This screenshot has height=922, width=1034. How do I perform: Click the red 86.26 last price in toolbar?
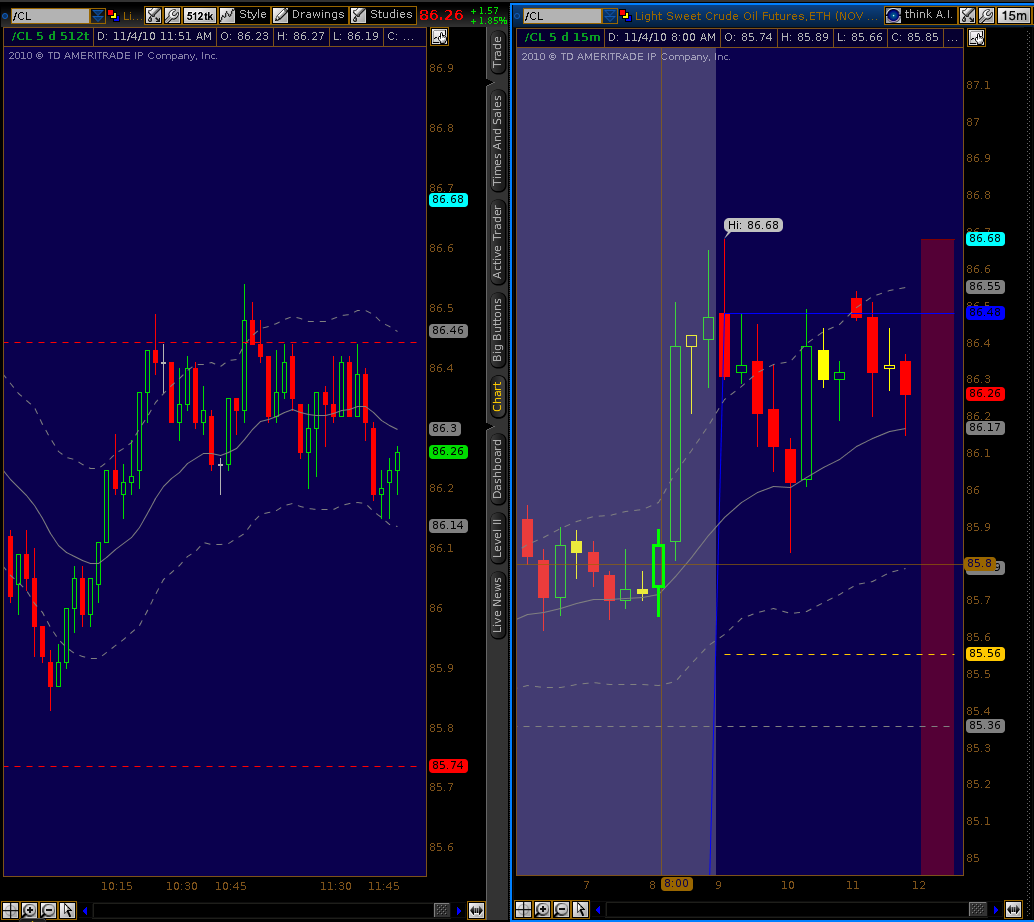coord(441,15)
